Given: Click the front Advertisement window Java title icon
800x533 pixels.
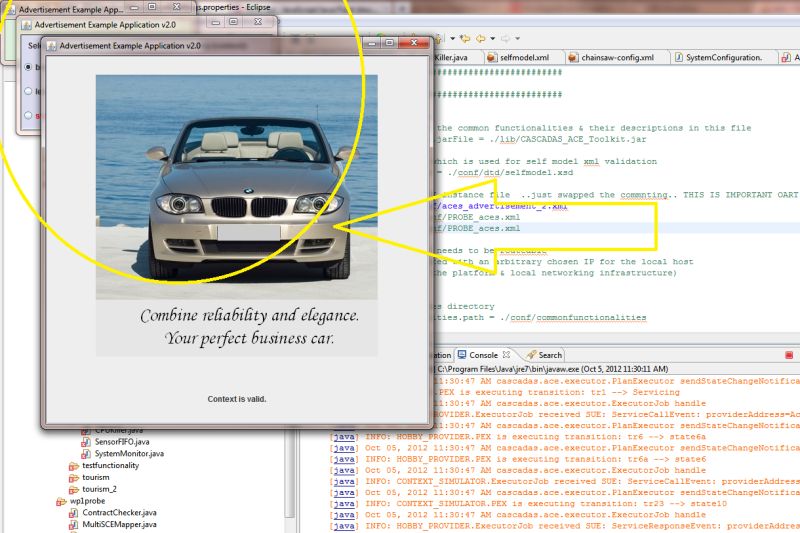Looking at the screenshot, I should tap(52, 46).
